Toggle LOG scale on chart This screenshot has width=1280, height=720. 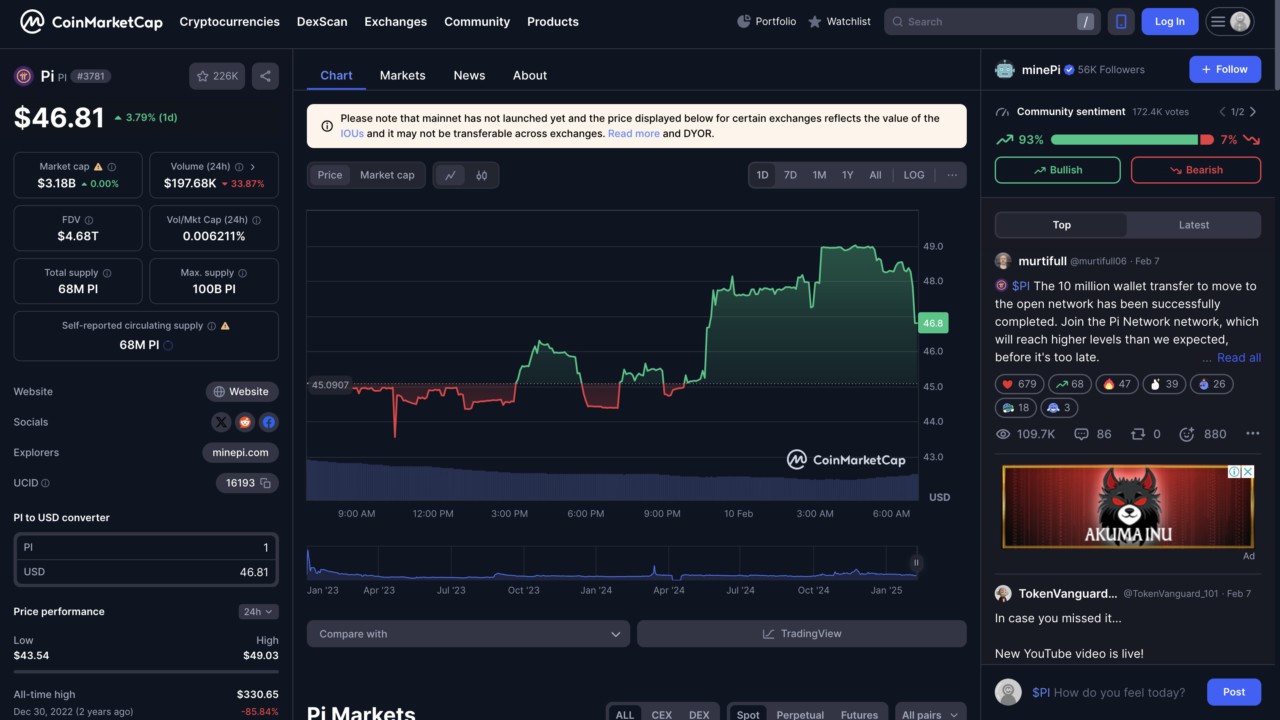914,175
